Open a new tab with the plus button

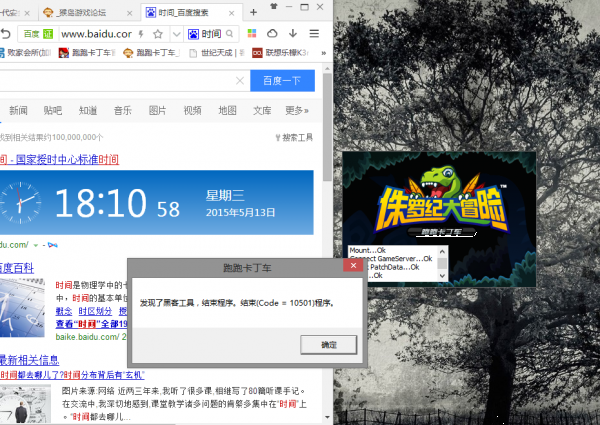253,13
